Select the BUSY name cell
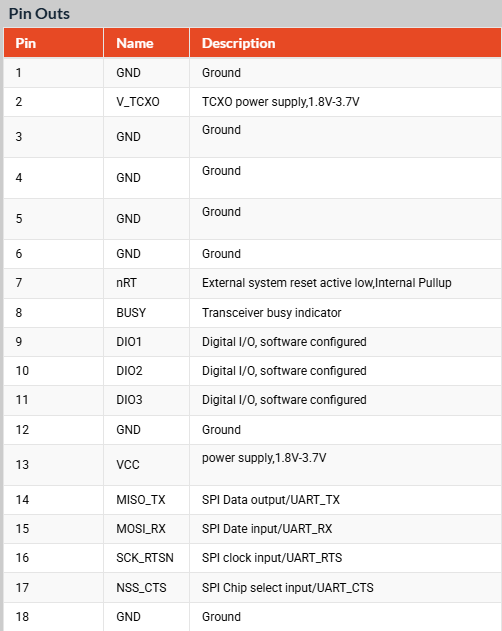Image resolution: width=502 pixels, height=631 pixels. (x=147, y=313)
